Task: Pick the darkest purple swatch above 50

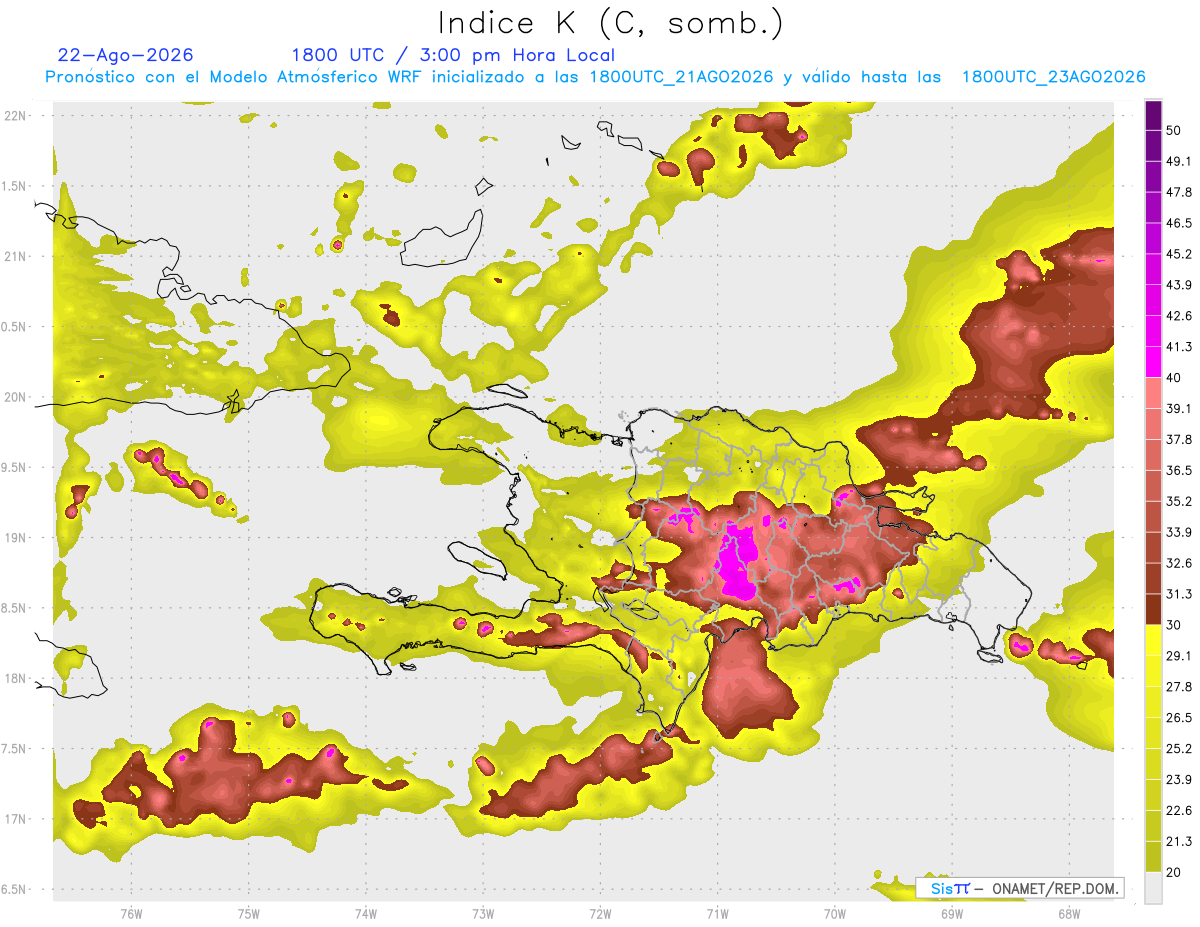Action: pyautogui.click(x=1153, y=115)
